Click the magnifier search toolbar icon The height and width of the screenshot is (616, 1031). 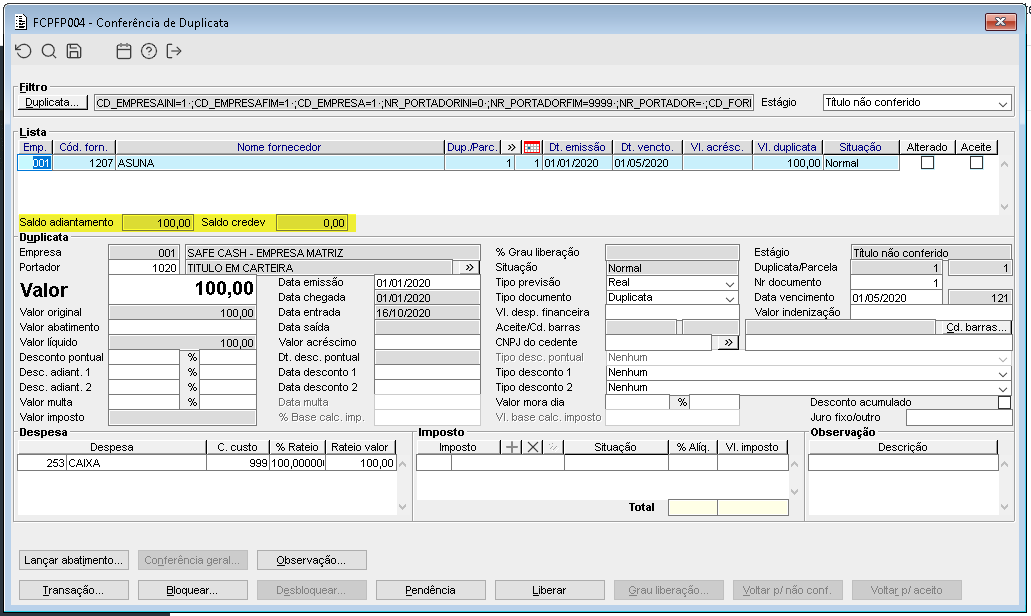coord(49,51)
